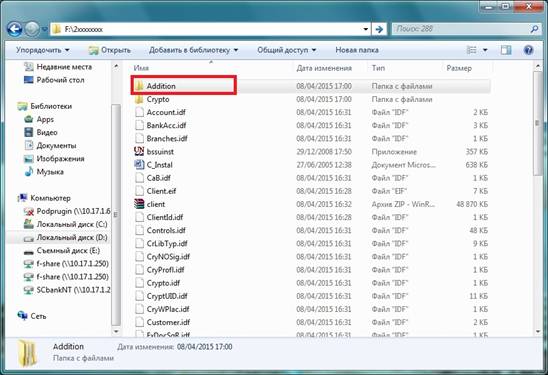Open Apps library in sidebar
This screenshot has height=375, width=548.
[x=39, y=119]
